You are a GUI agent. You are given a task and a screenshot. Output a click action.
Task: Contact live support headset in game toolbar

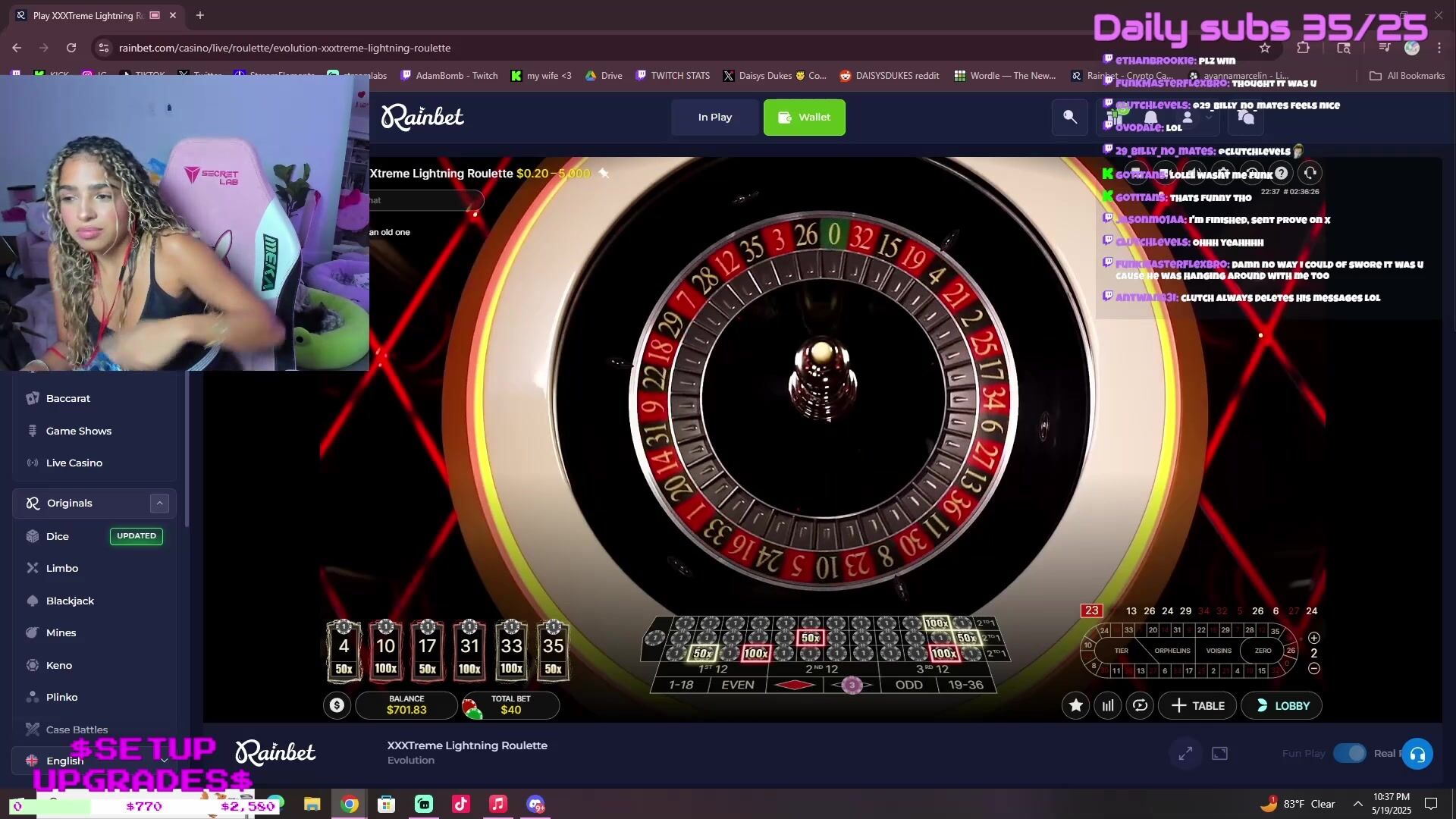[1310, 173]
